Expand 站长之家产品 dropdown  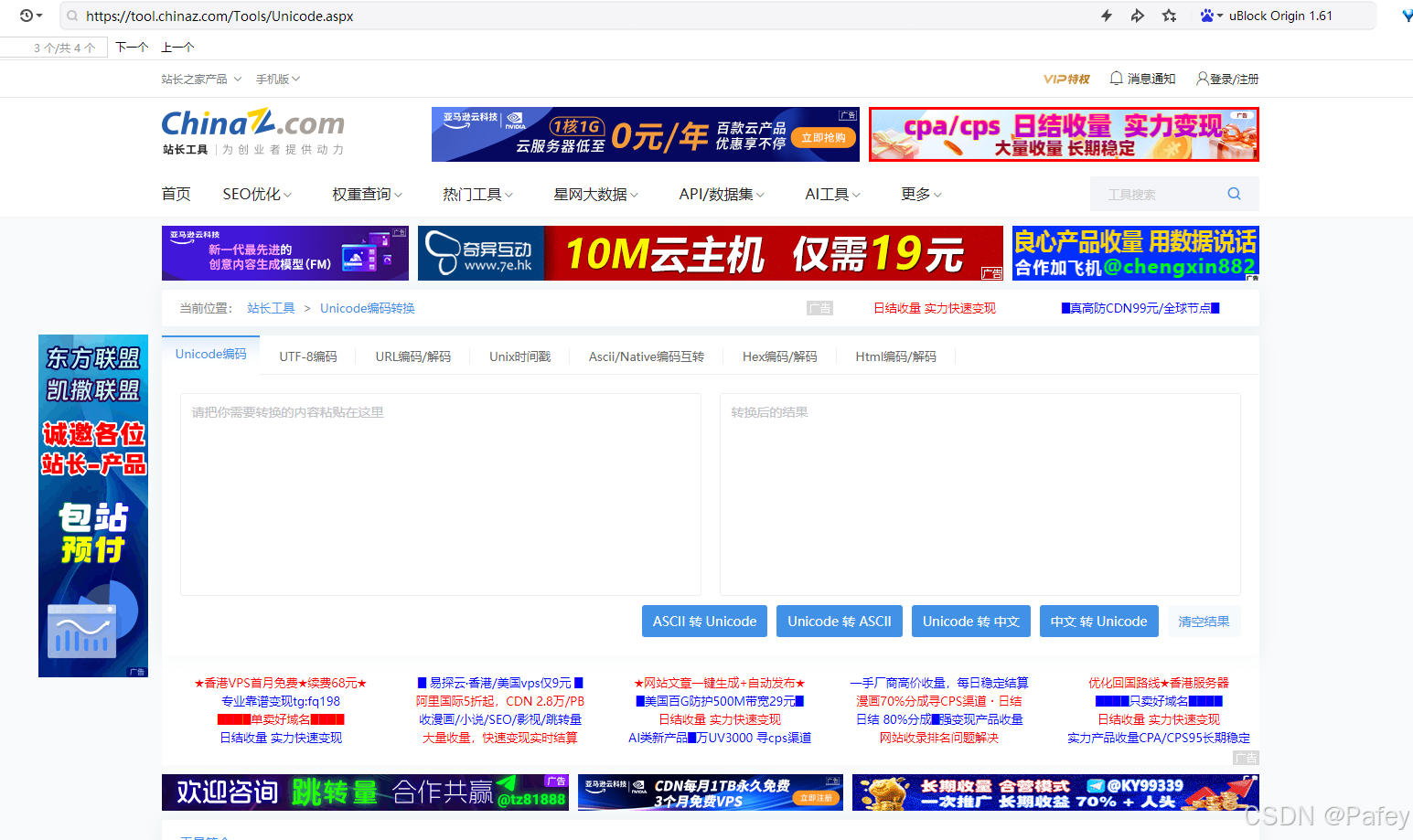coord(201,79)
